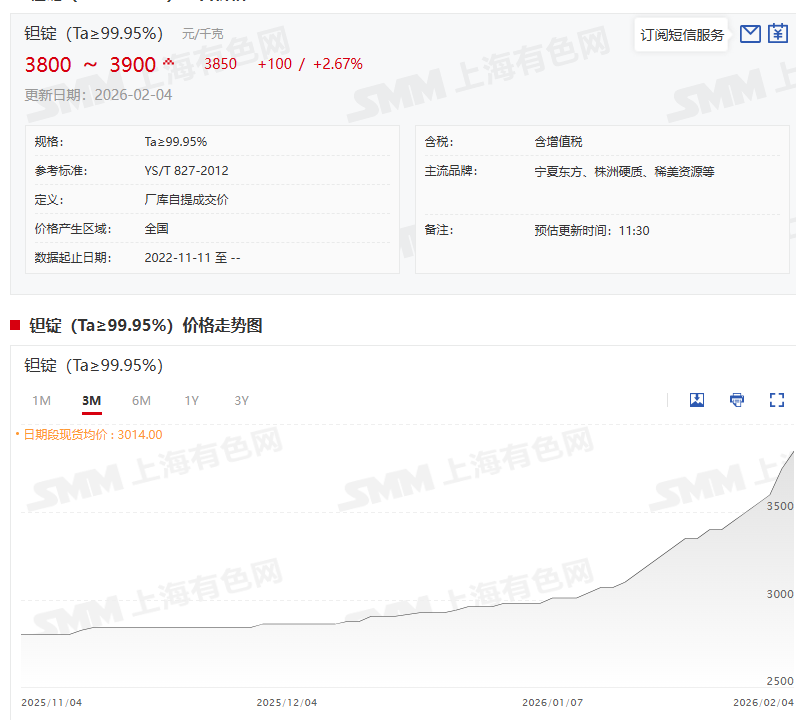796x720 pixels.
Task: Save the chart as image
Action: (x=697, y=400)
